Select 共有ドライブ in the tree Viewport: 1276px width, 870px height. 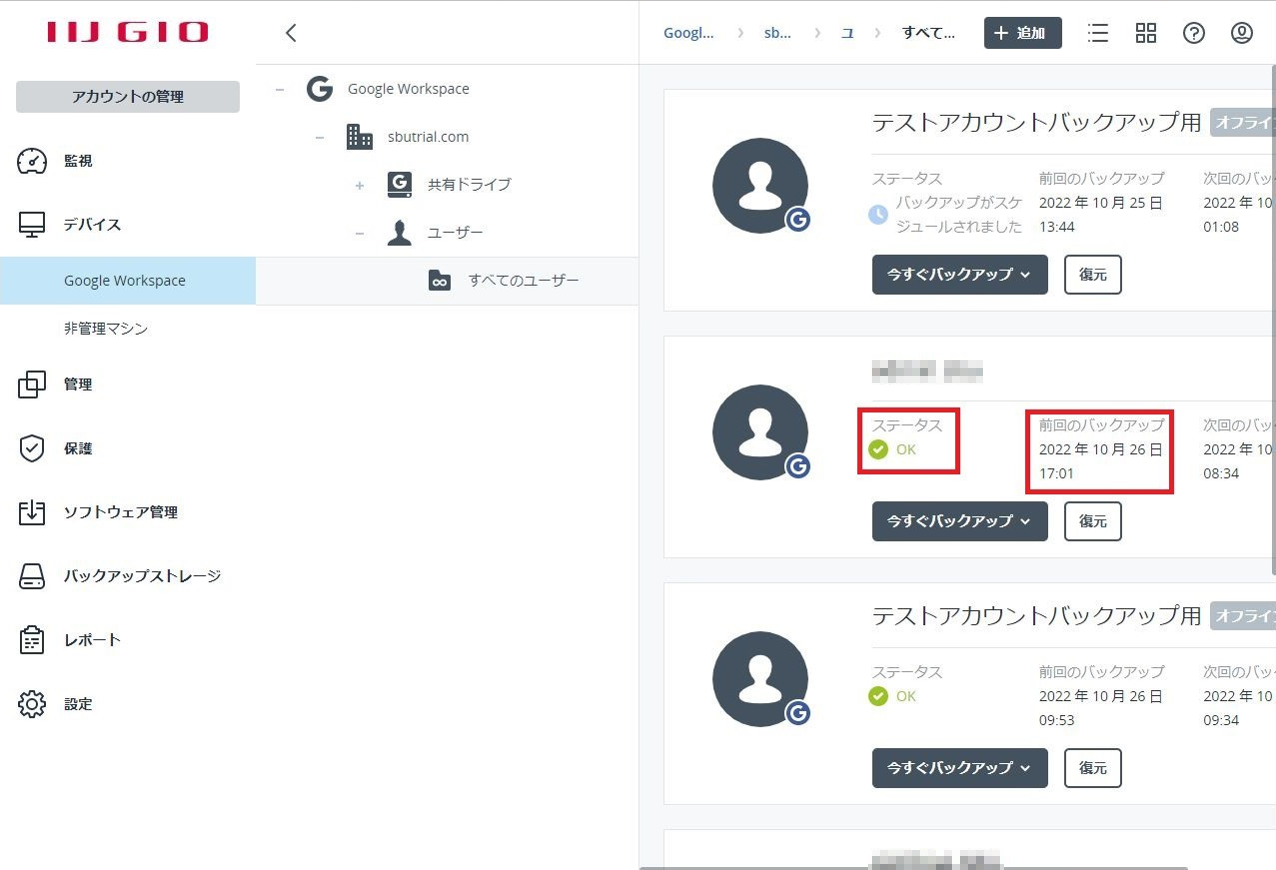pyautogui.click(x=469, y=185)
